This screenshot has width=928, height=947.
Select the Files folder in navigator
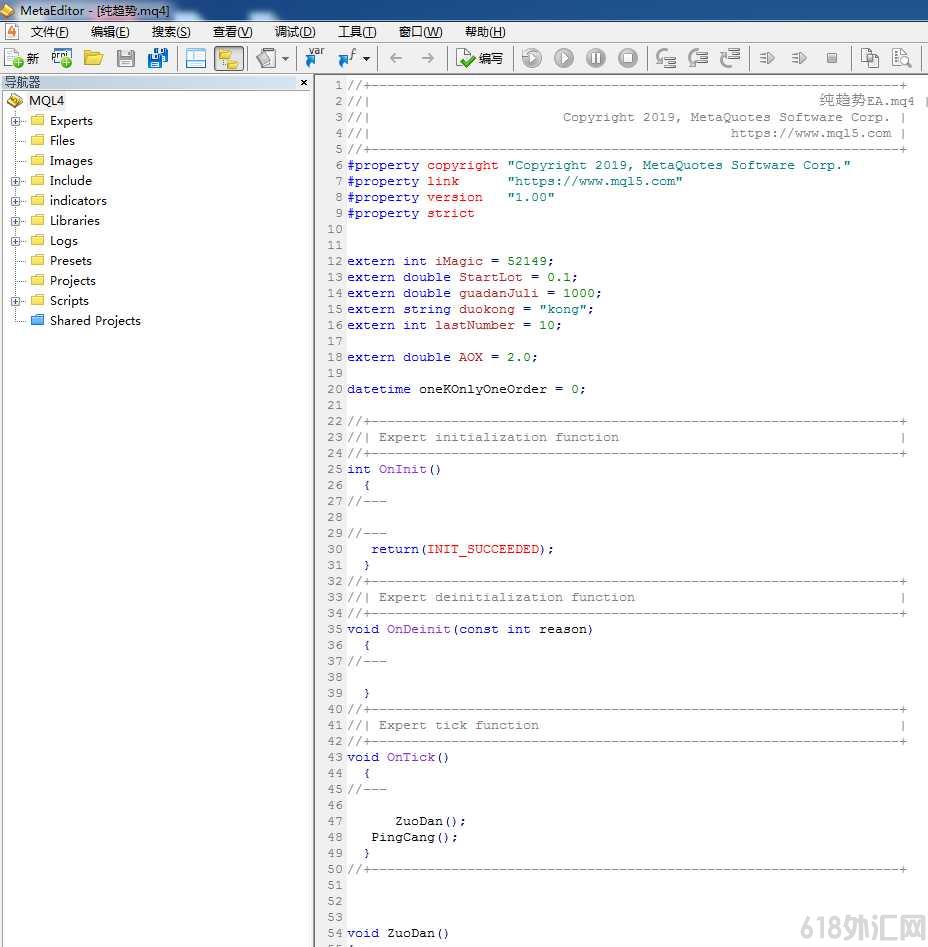[62, 140]
